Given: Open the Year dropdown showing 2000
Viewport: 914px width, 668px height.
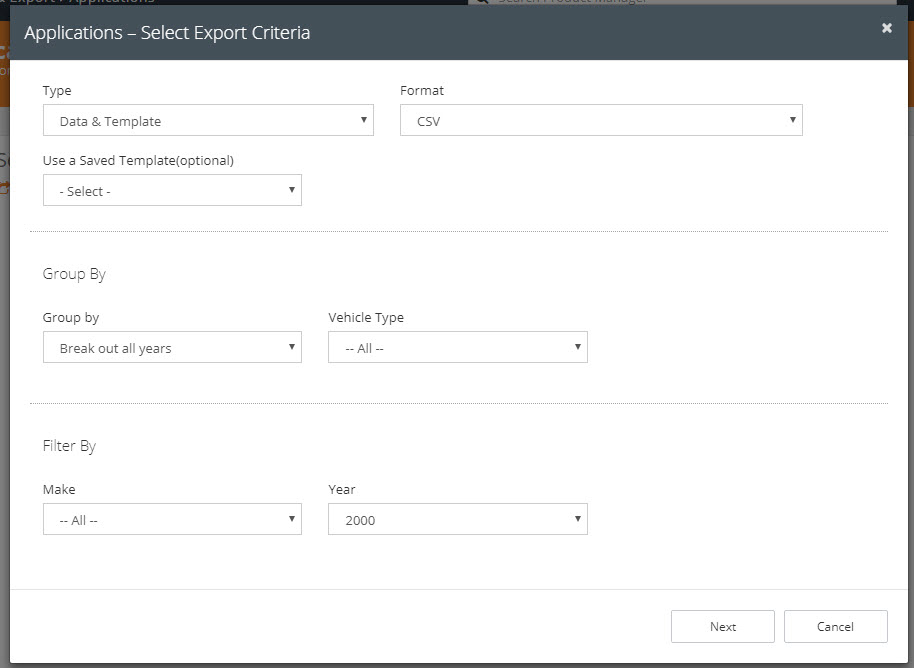Looking at the screenshot, I should pos(457,520).
